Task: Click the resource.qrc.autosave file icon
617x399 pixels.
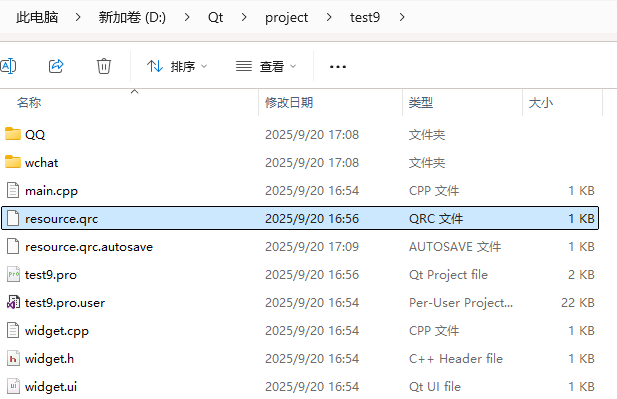Action: pyautogui.click(x=13, y=246)
